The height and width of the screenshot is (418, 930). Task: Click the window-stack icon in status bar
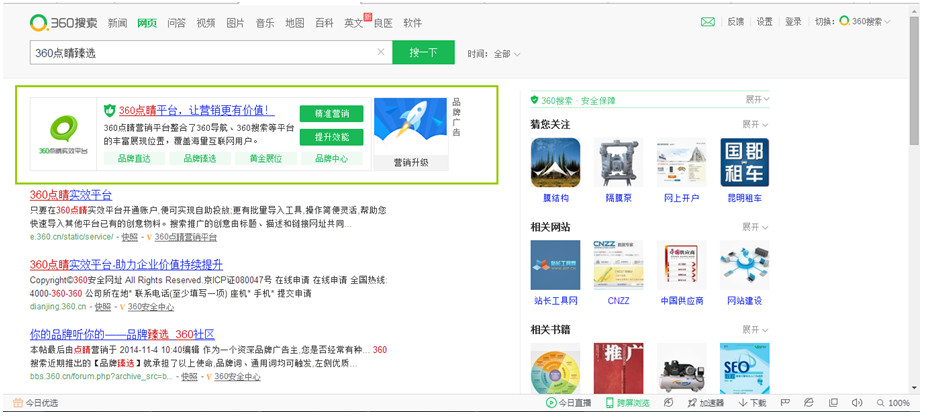point(833,403)
